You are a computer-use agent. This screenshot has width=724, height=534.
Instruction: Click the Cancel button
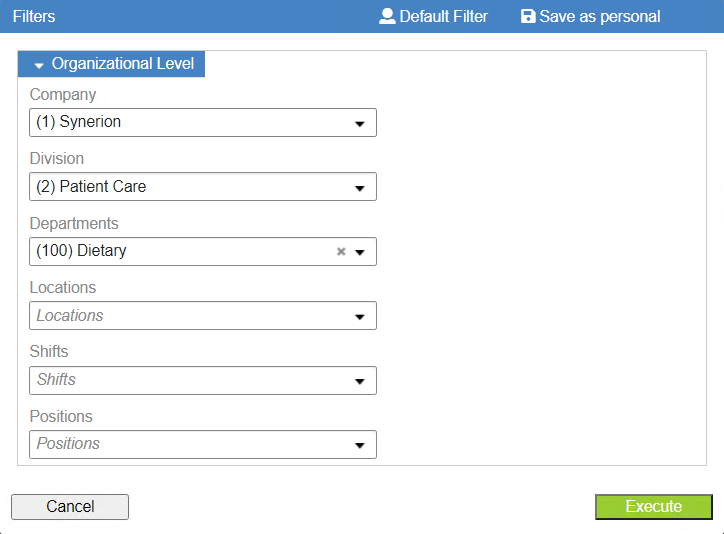point(70,507)
